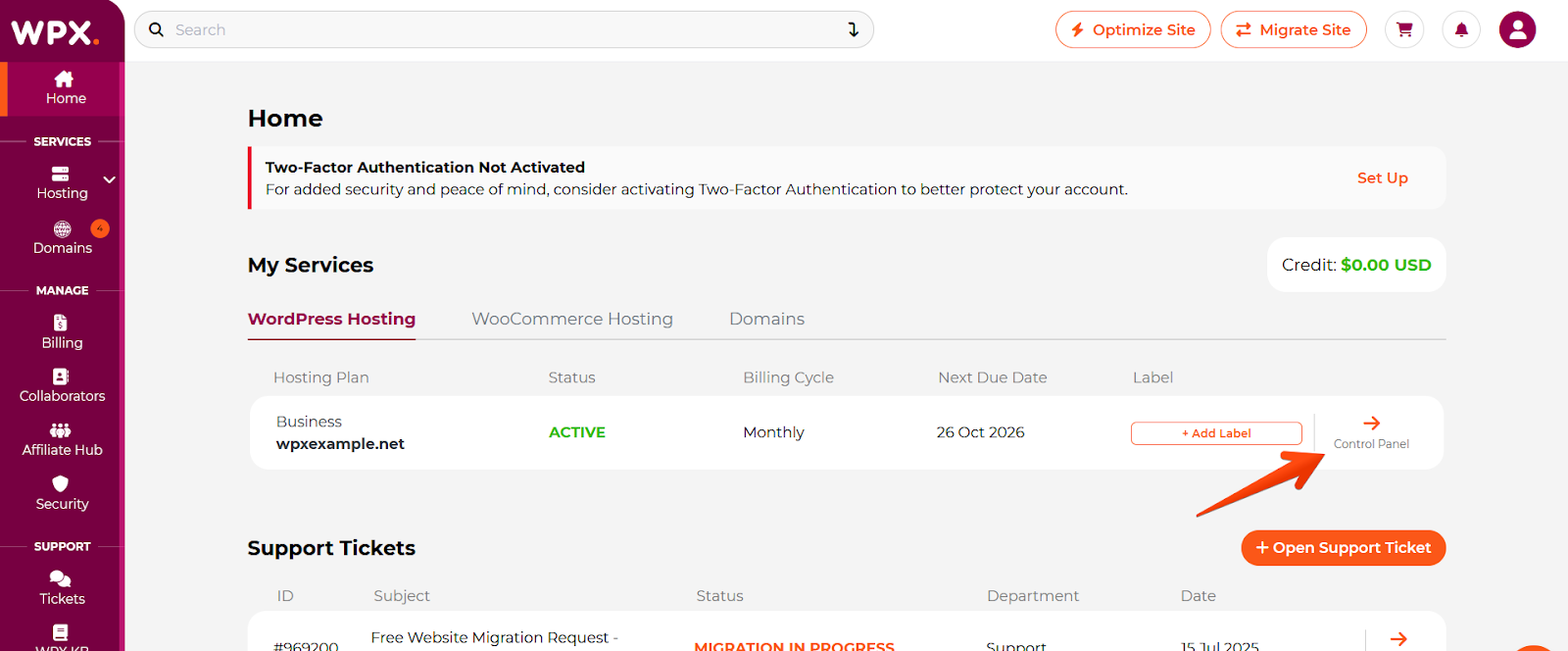Click the Domains notification badge
Viewport: 1568px width, 651px height.
100,228
